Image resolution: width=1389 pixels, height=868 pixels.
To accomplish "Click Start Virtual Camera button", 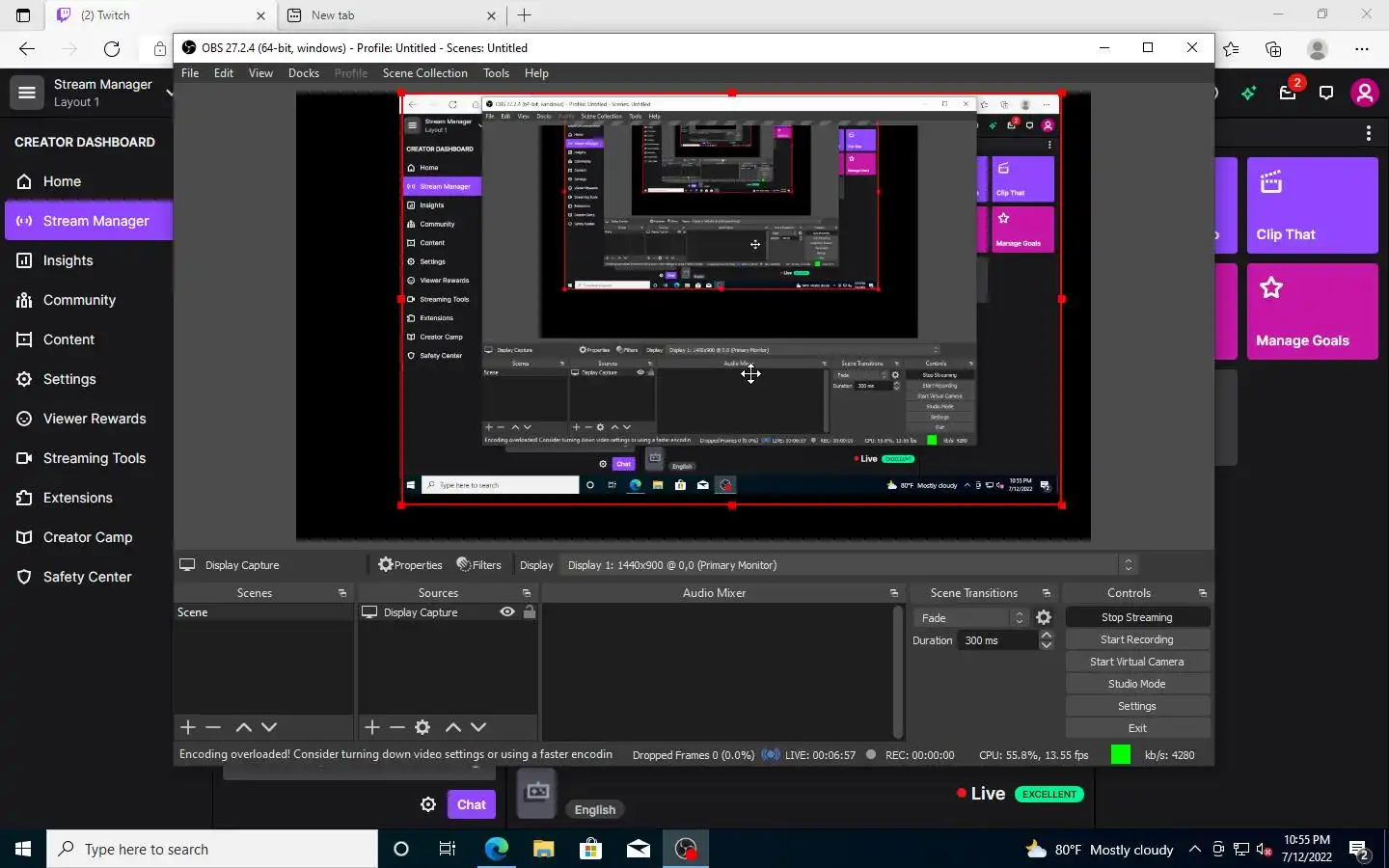I will (x=1137, y=662).
